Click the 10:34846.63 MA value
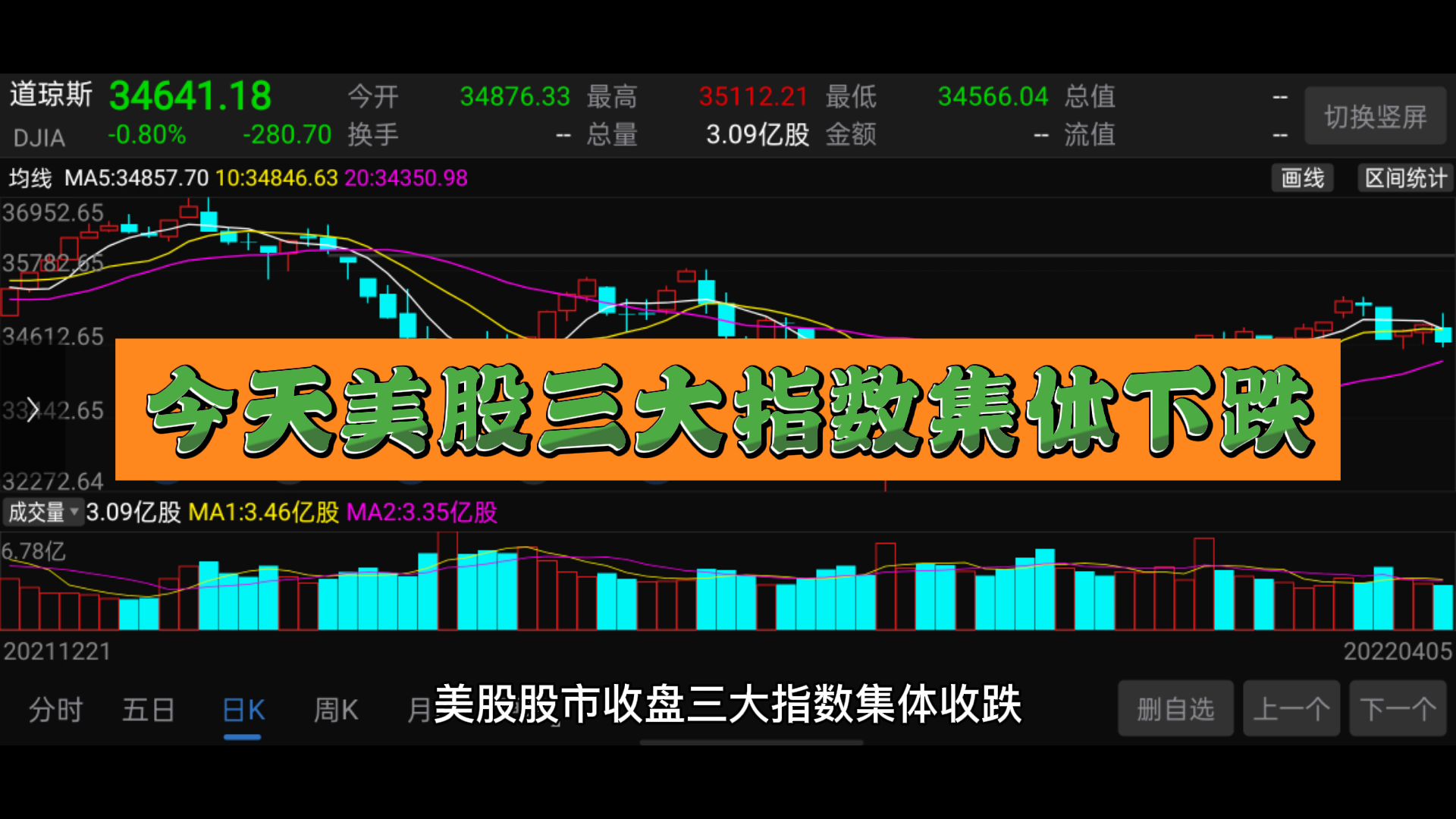1456x819 pixels. click(x=277, y=178)
